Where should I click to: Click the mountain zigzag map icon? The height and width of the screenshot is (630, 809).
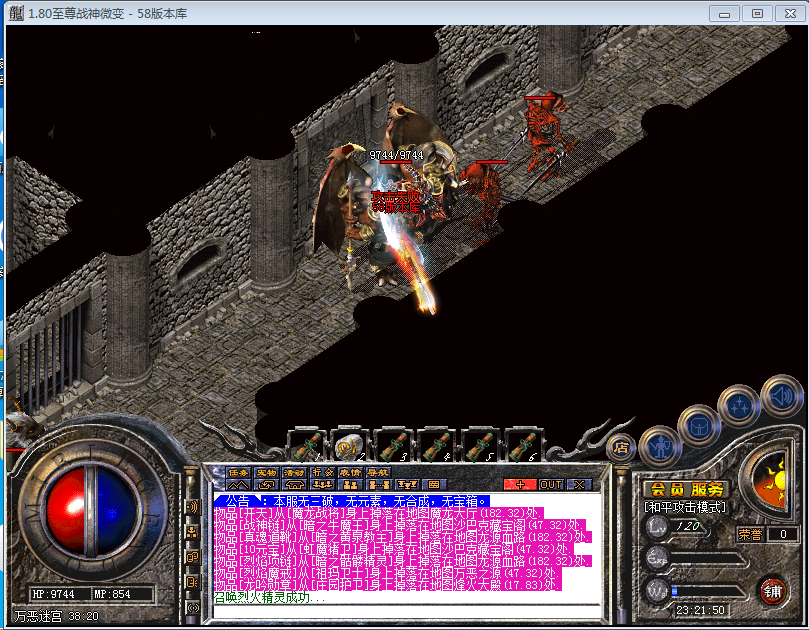[238, 484]
